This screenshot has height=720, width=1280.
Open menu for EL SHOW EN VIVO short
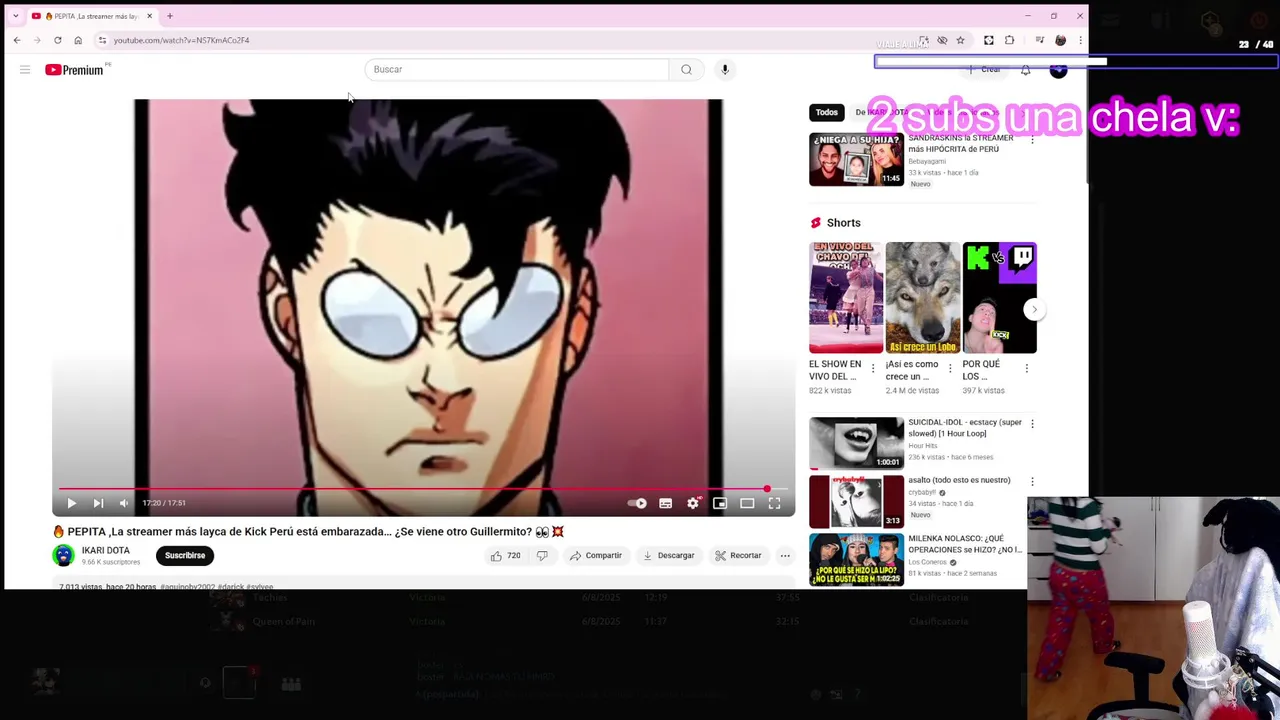point(872,369)
